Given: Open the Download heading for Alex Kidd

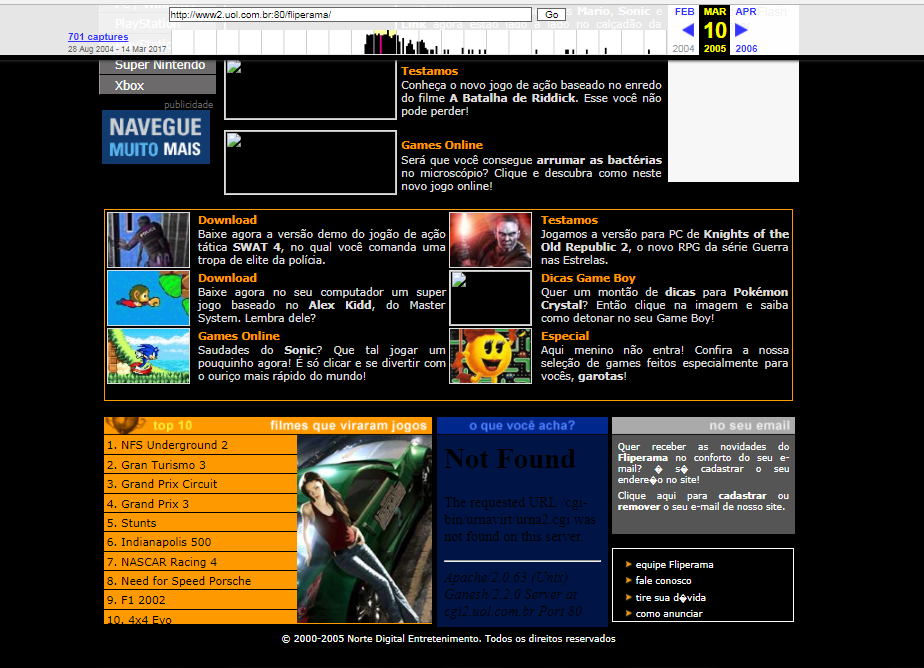Looking at the screenshot, I should (227, 278).
